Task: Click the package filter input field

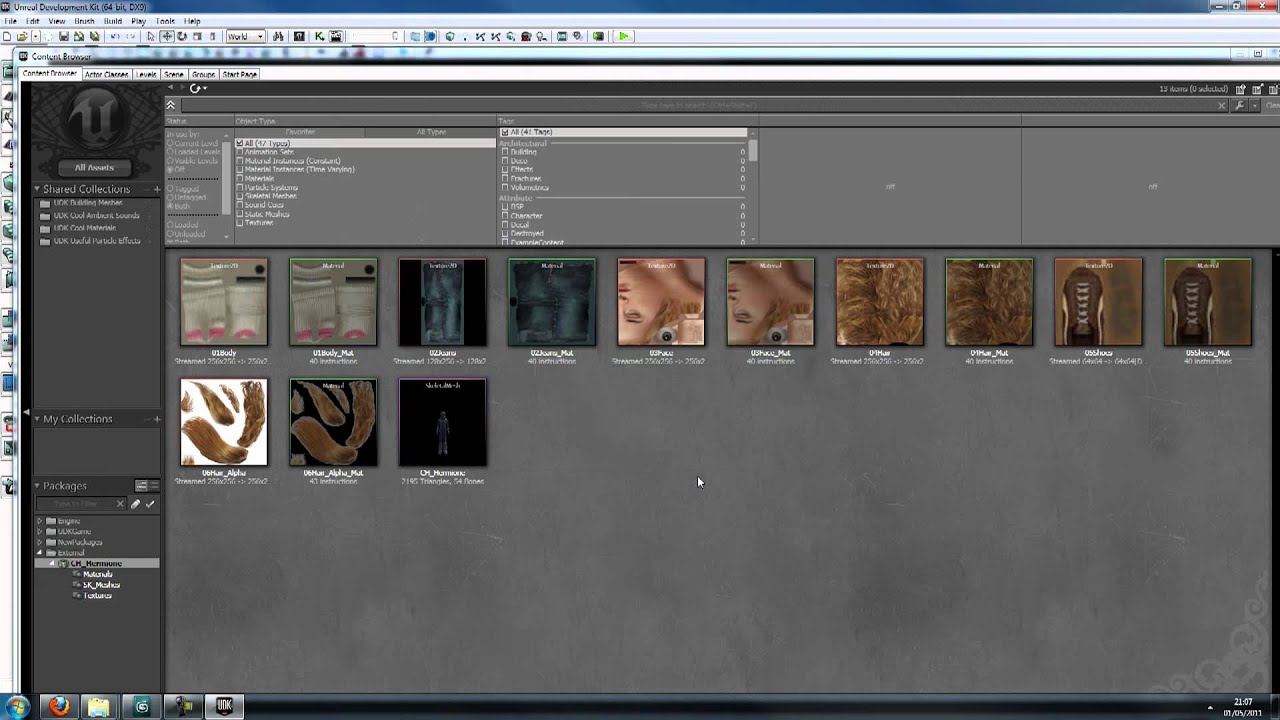Action: tap(76, 504)
